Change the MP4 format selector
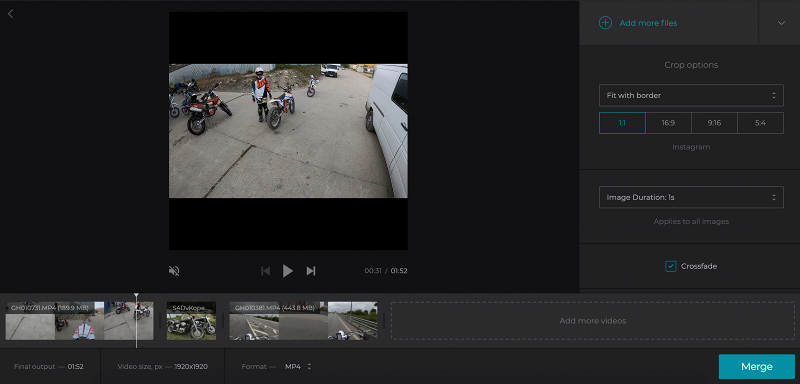800x384 pixels. tap(298, 366)
